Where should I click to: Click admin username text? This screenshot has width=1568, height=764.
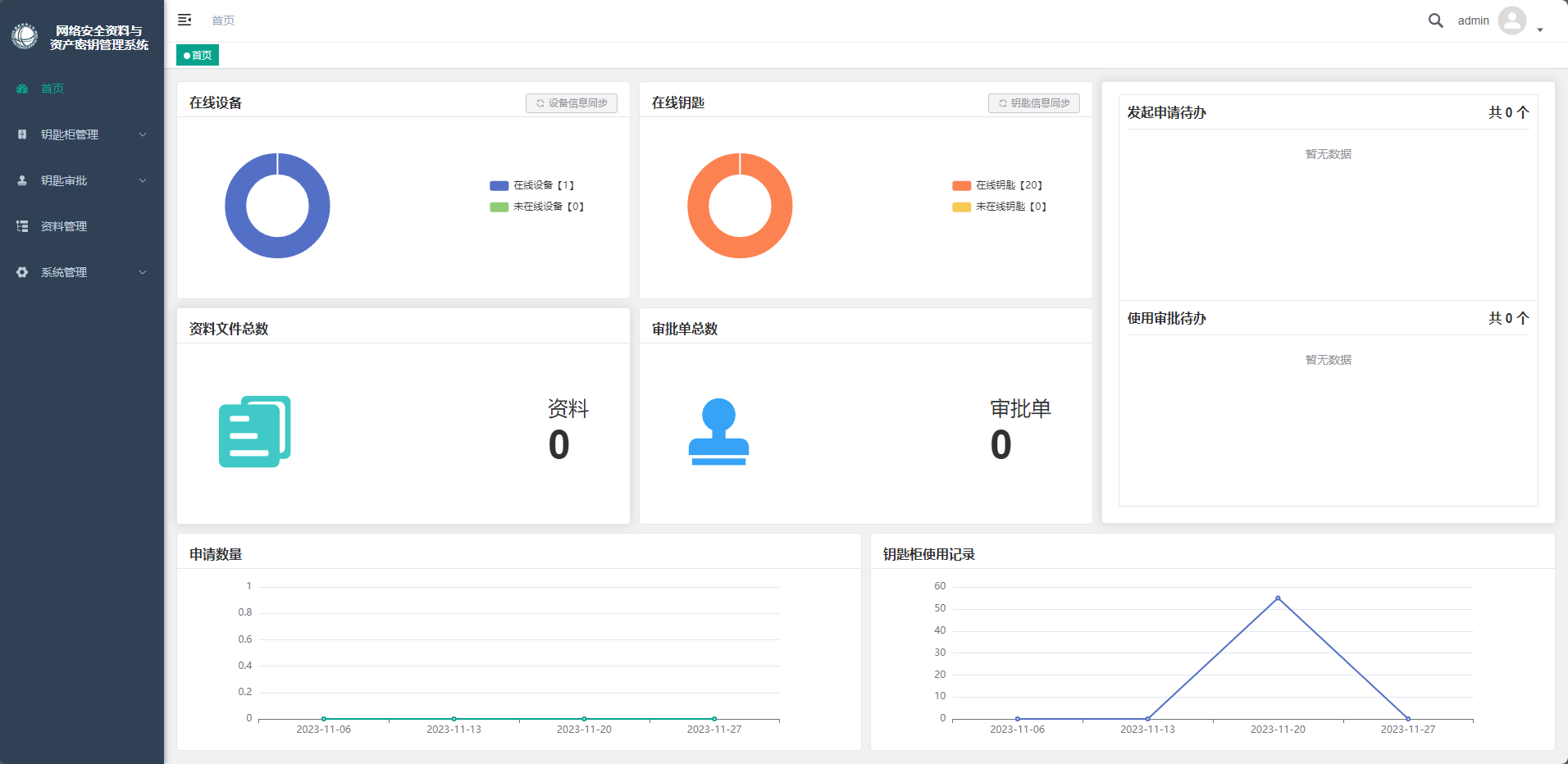[1474, 21]
